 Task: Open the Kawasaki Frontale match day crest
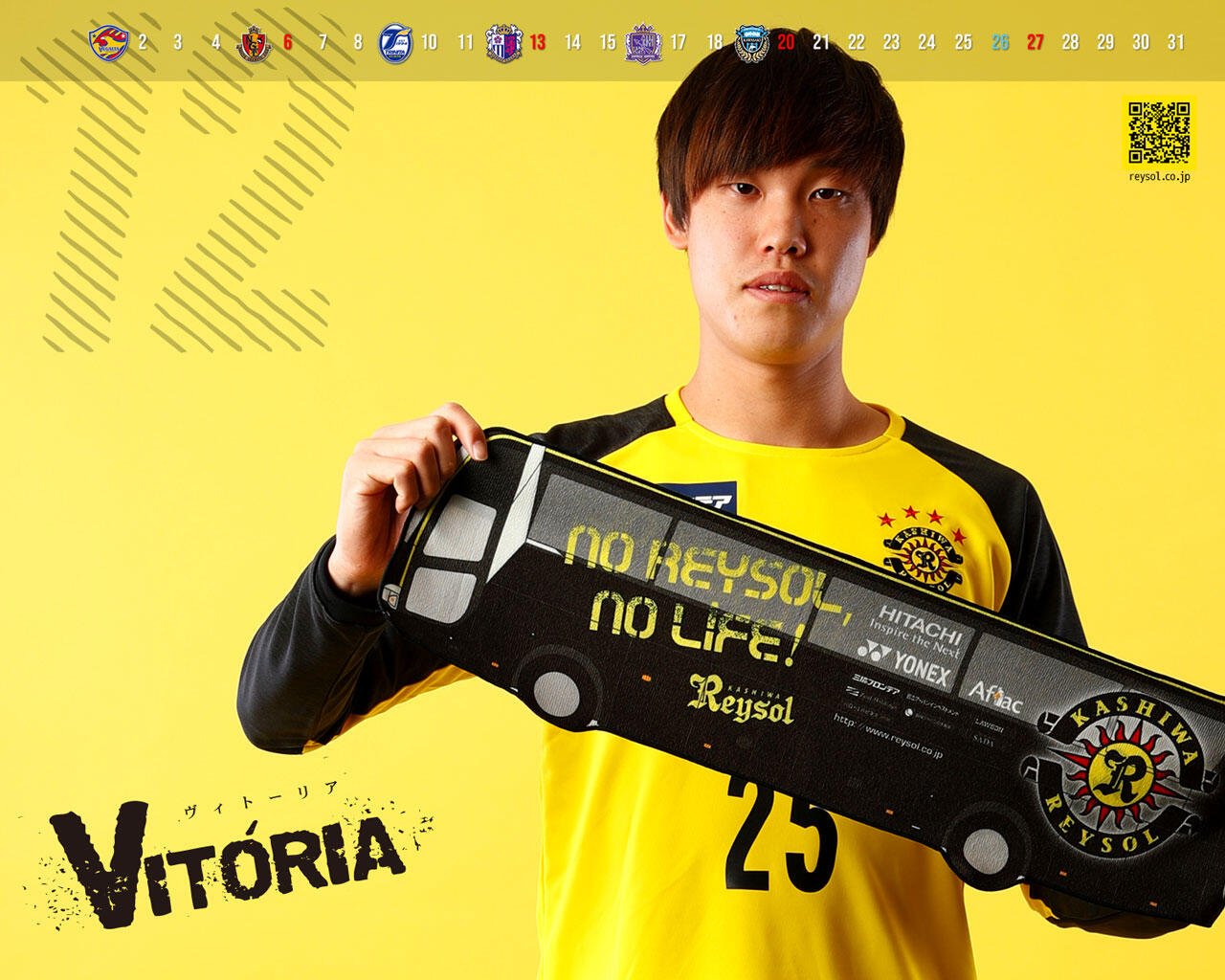[751, 43]
